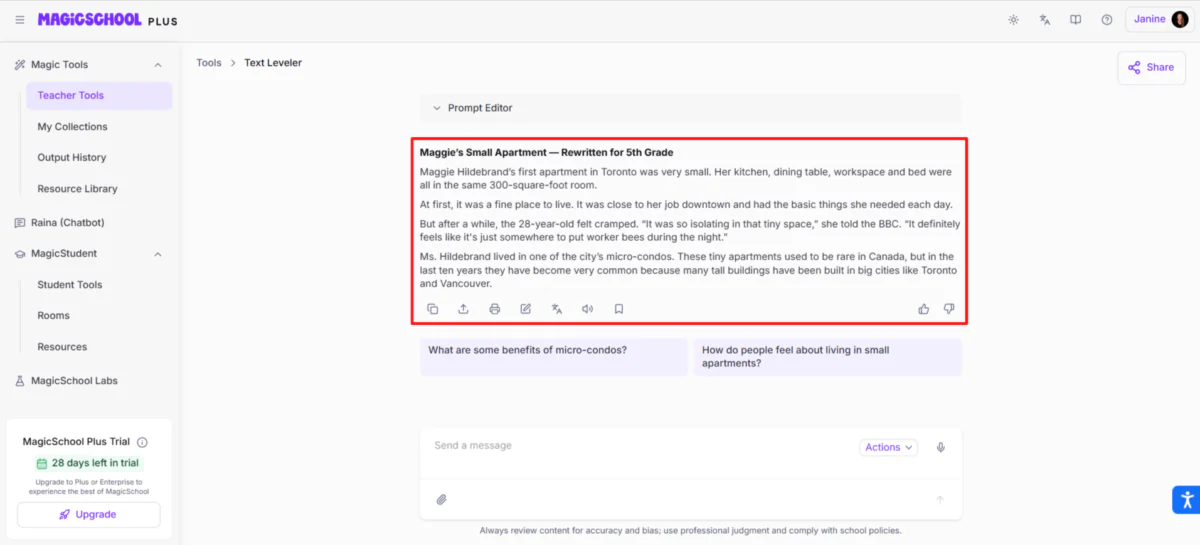Collapse the Magic Tools sidebar section
The height and width of the screenshot is (545, 1200).
pyautogui.click(x=158, y=65)
